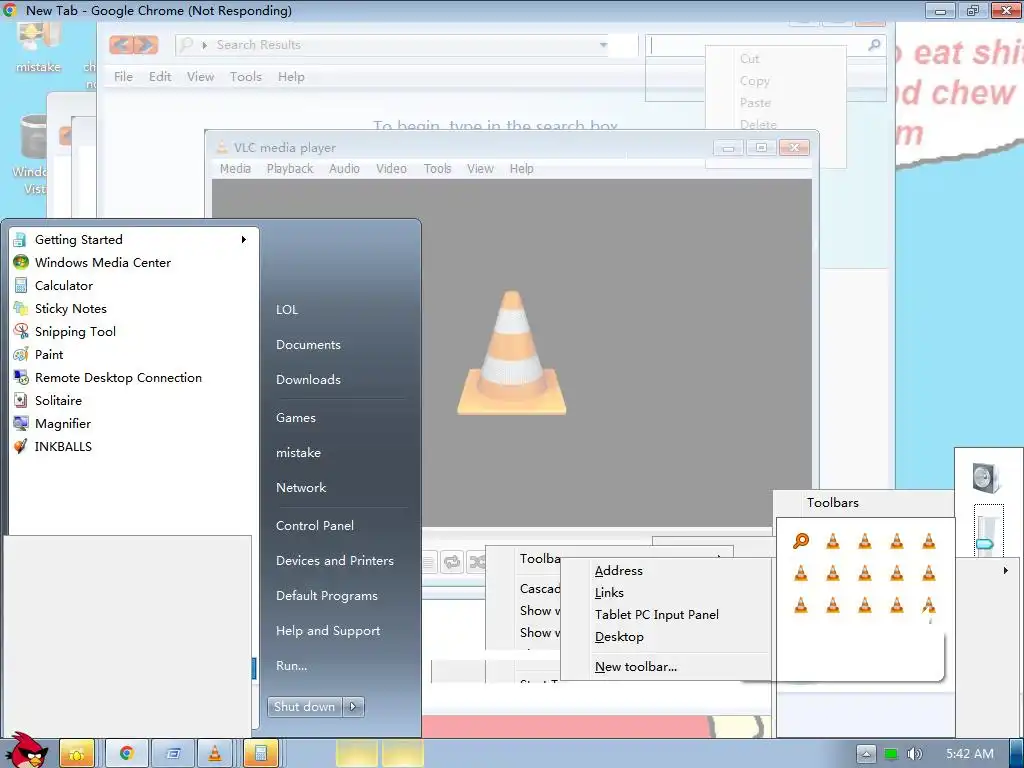Open the Edit menu in Explorer window
1024x768 pixels.
(160, 76)
